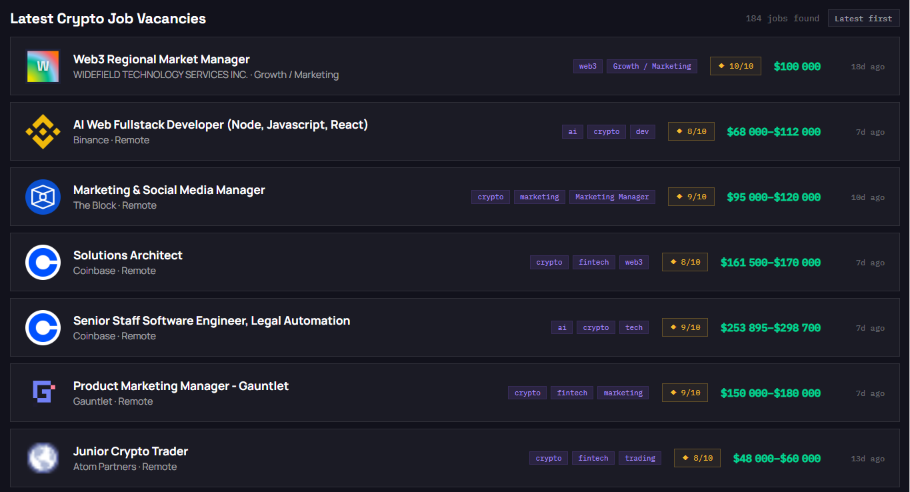Click the $253 895–$298 700 salary
910x492 pixels.
pos(771,328)
